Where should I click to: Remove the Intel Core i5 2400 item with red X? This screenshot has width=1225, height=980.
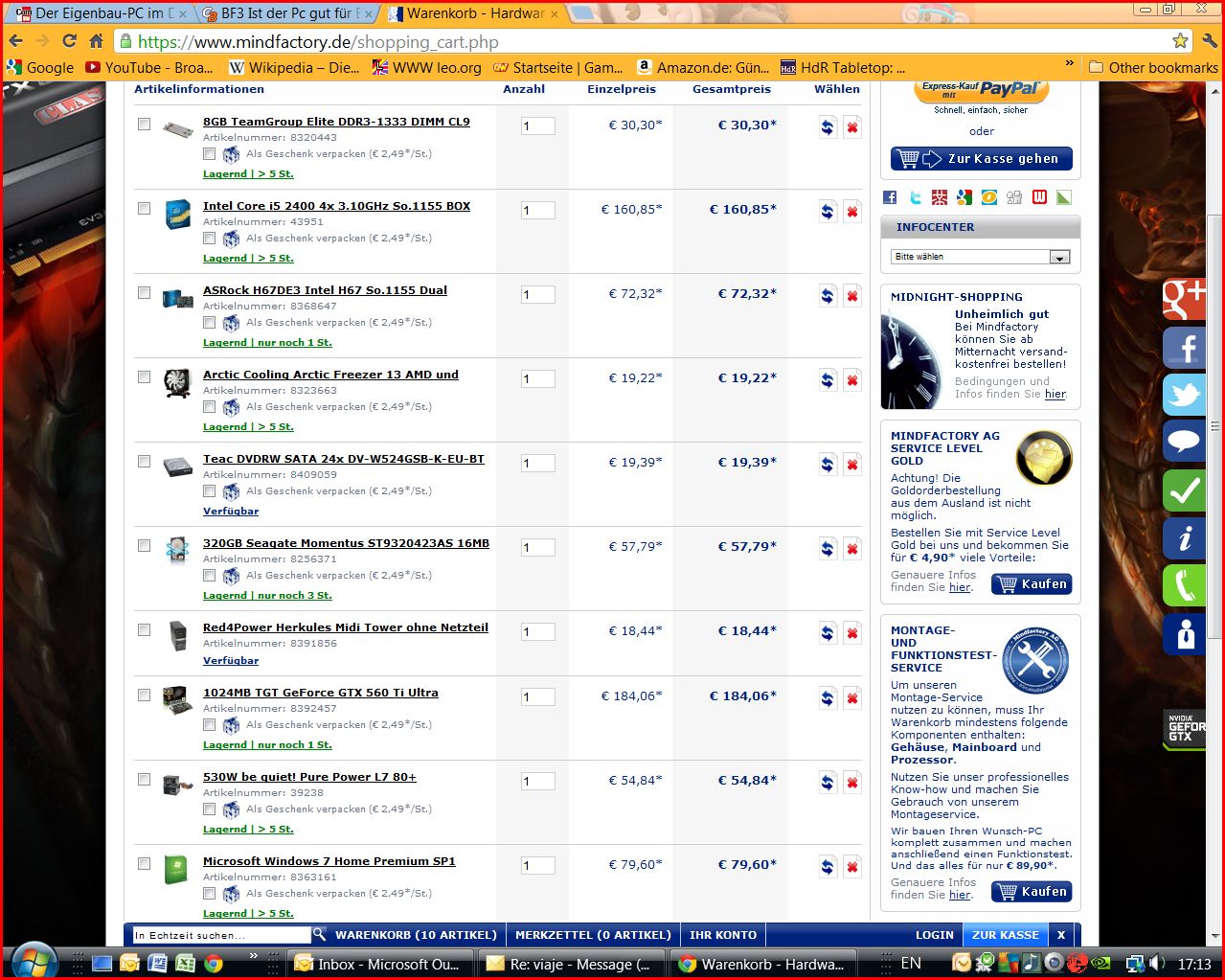tap(851, 211)
